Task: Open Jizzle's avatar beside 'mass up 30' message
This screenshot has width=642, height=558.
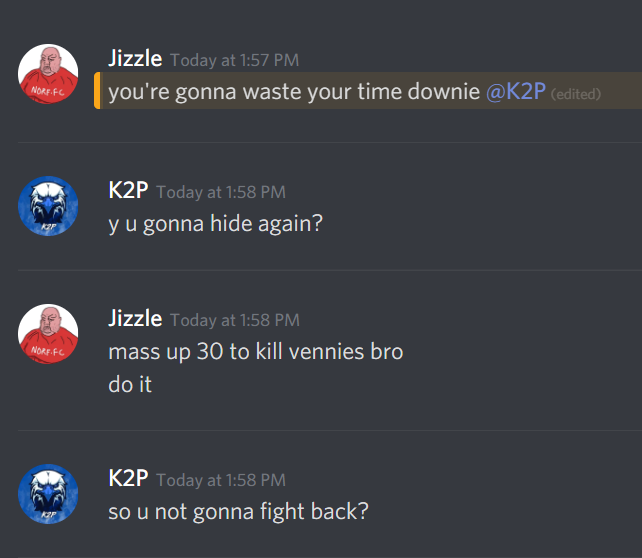Action: click(48, 334)
